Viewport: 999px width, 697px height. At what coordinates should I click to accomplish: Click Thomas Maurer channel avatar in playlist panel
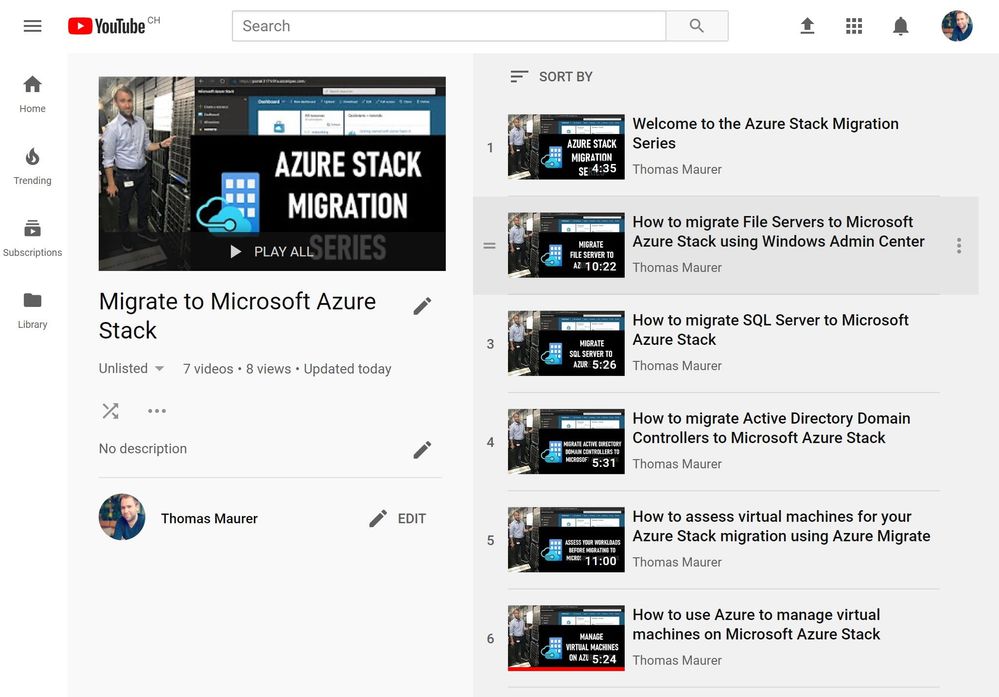(x=122, y=517)
